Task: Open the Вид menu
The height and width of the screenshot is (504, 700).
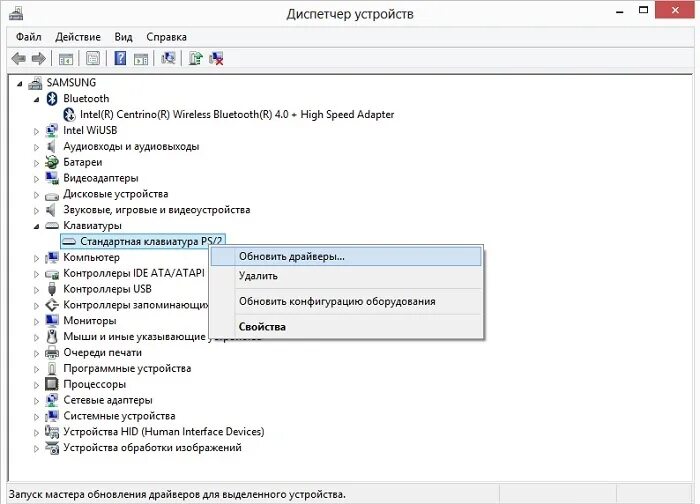Action: click(x=123, y=37)
